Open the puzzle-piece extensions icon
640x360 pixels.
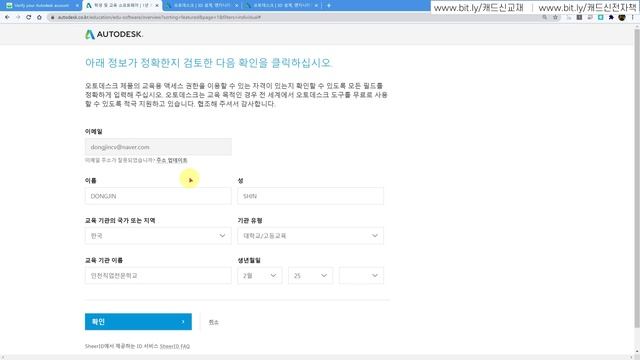[x=611, y=17]
